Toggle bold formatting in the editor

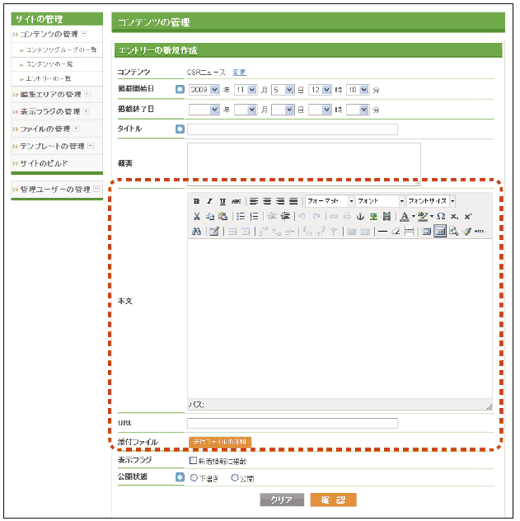196,201
